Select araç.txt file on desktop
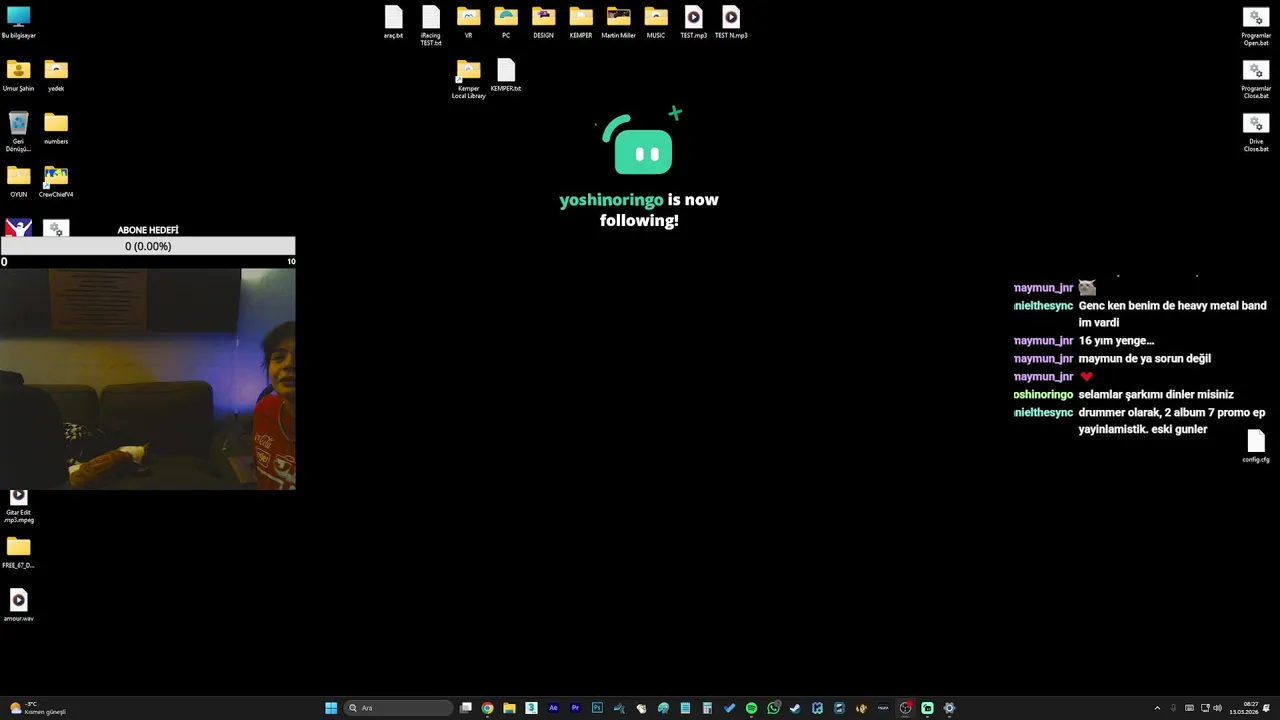Image resolution: width=1280 pixels, height=720 pixels. tap(393, 22)
